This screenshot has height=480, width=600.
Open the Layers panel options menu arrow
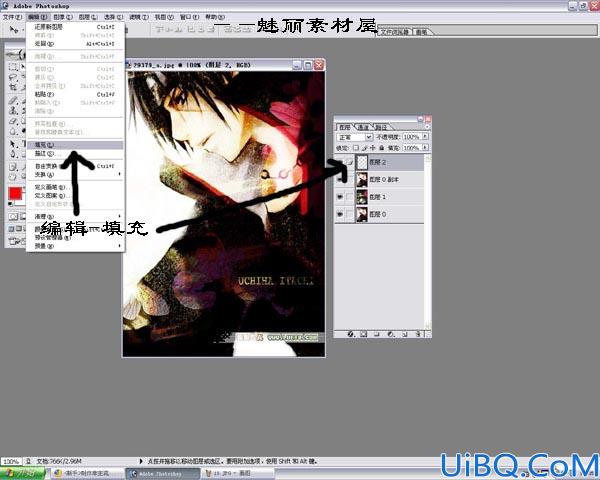pos(427,127)
